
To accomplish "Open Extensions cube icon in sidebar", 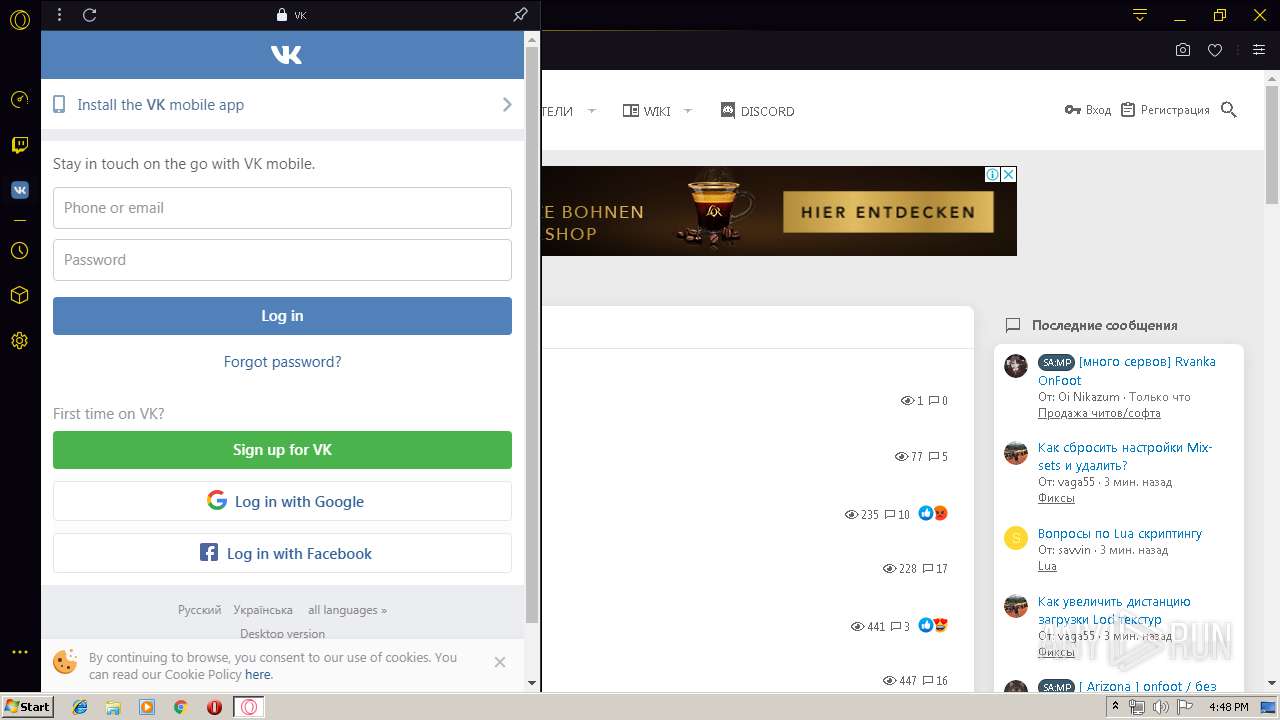I will pyautogui.click(x=19, y=296).
